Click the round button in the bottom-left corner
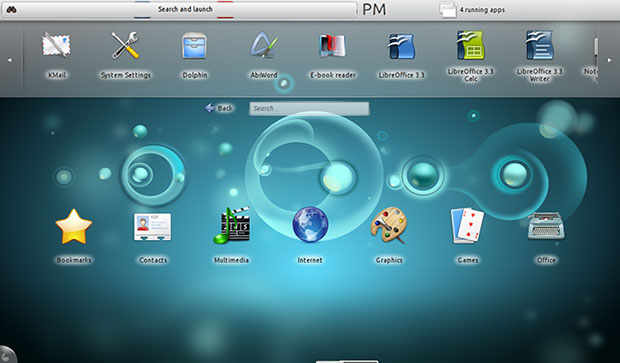Image resolution: width=620 pixels, height=363 pixels. 6,354
